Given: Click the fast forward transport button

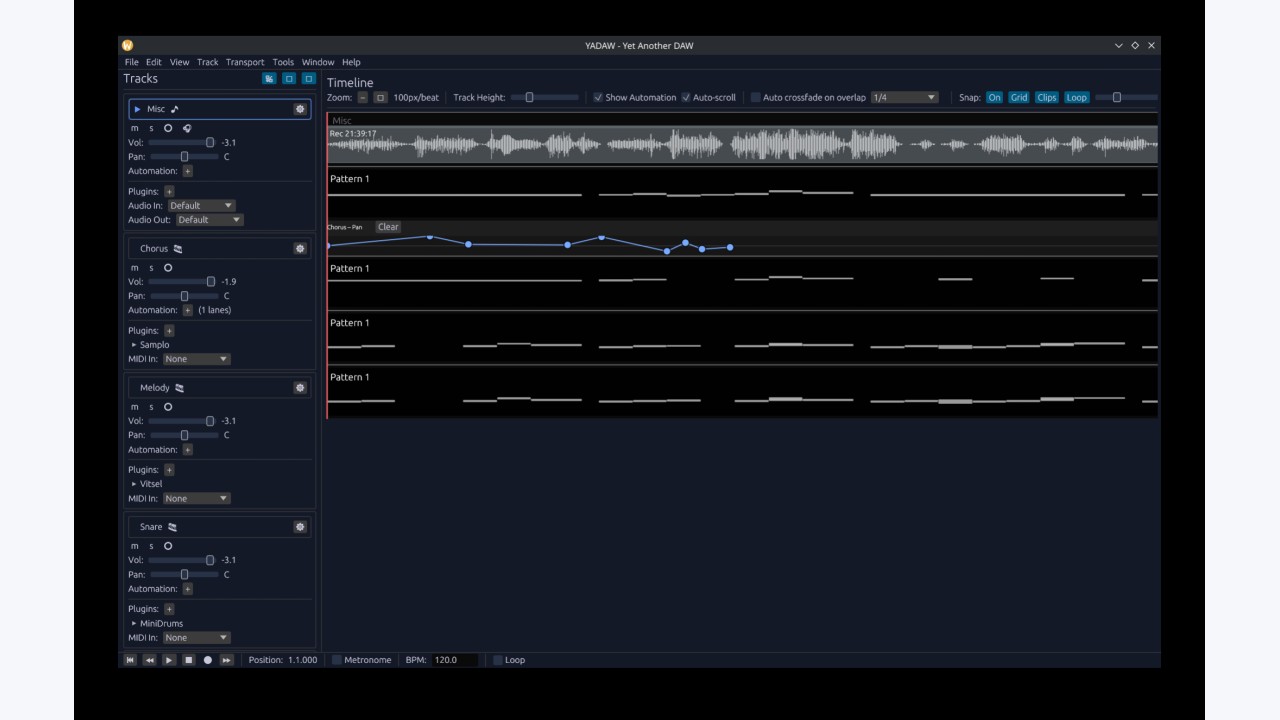Looking at the screenshot, I should pyautogui.click(x=227, y=660).
